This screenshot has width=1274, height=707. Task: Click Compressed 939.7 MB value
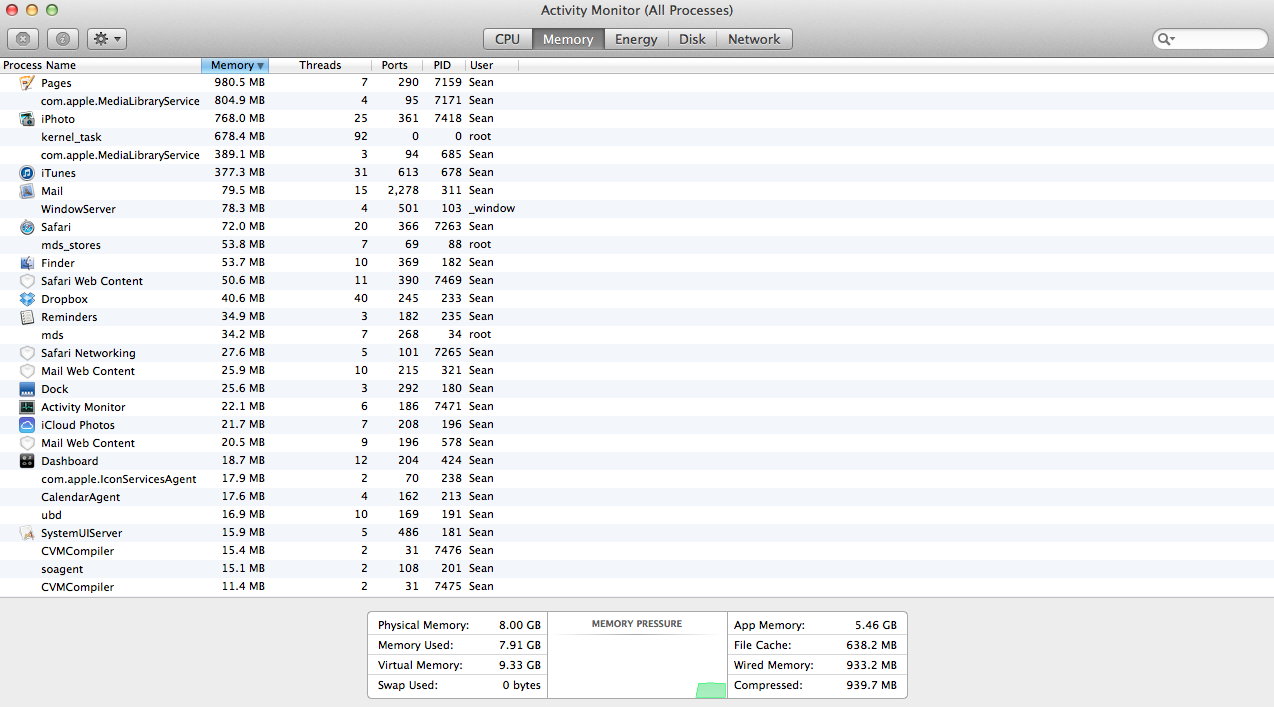[872, 685]
